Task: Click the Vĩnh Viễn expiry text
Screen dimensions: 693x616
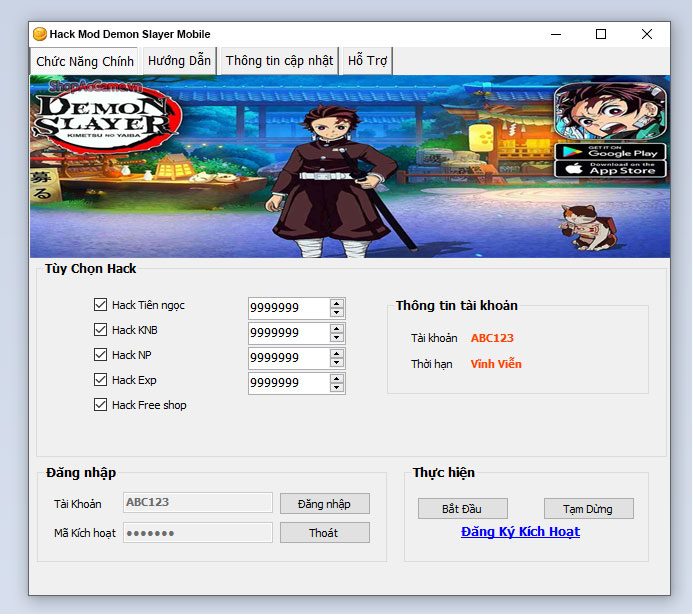Action: (x=496, y=364)
